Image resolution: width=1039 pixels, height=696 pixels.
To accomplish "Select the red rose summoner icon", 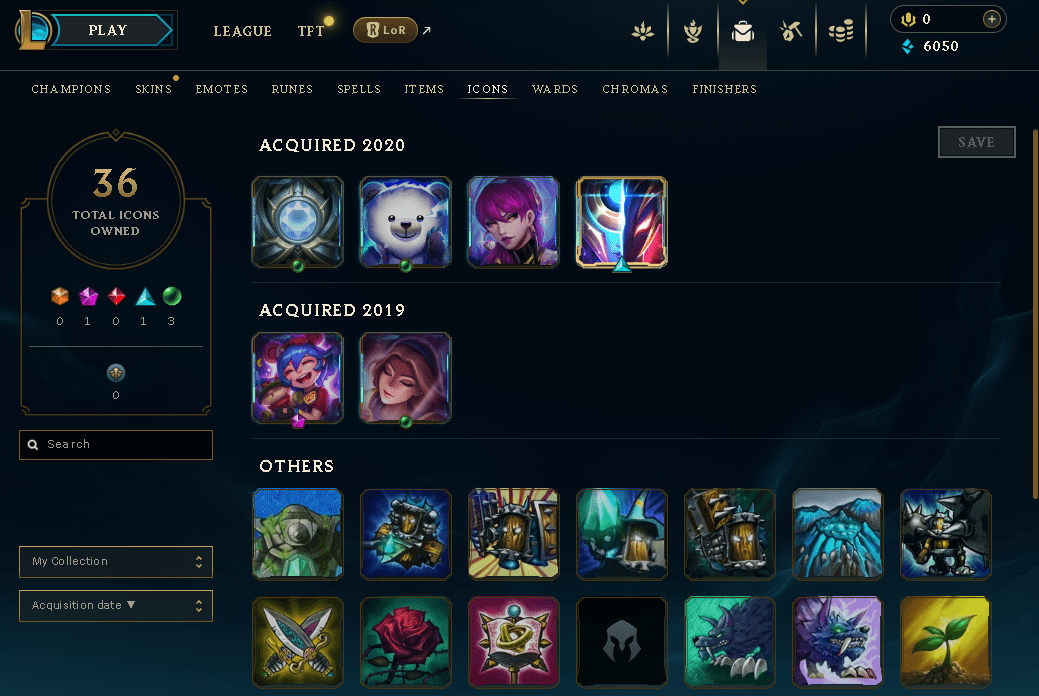I will (406, 642).
